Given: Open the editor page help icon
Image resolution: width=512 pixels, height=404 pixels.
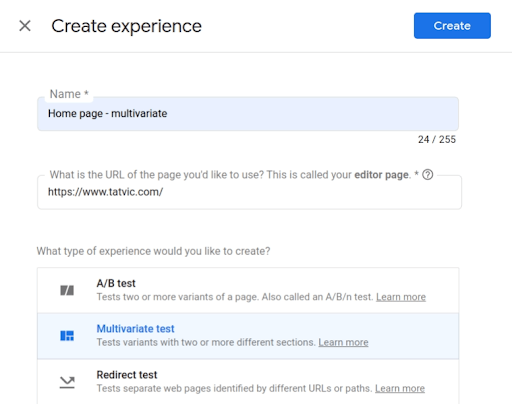Looking at the screenshot, I should click(427, 174).
